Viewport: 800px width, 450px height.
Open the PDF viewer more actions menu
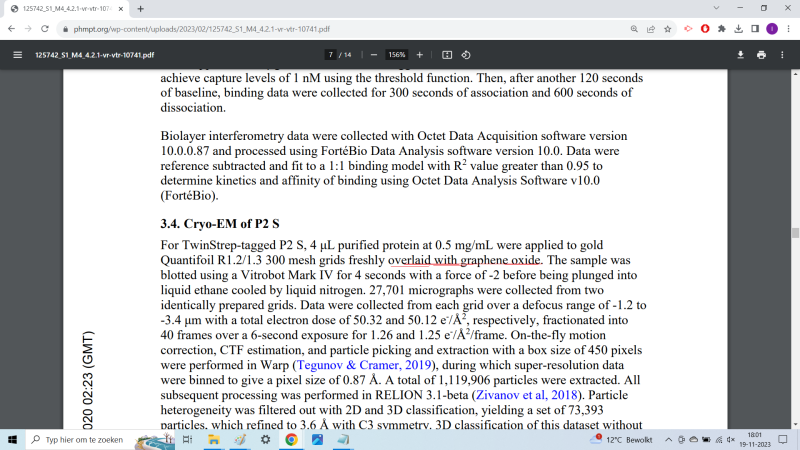(x=782, y=55)
